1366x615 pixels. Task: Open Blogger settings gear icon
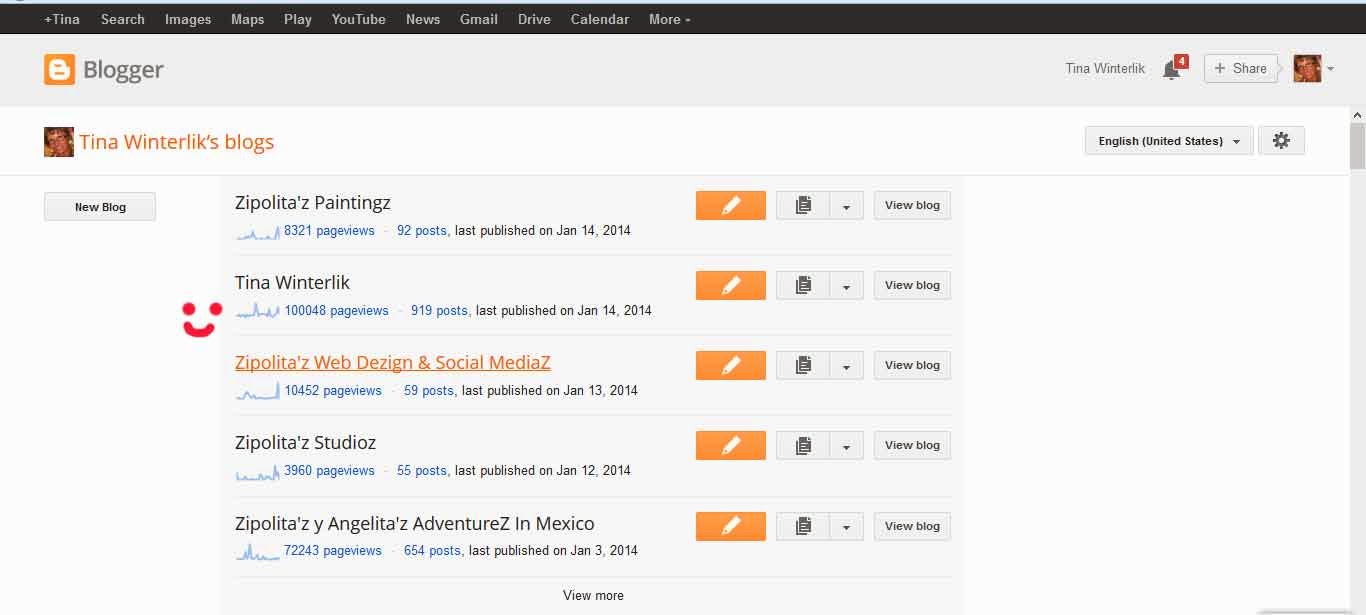1281,141
